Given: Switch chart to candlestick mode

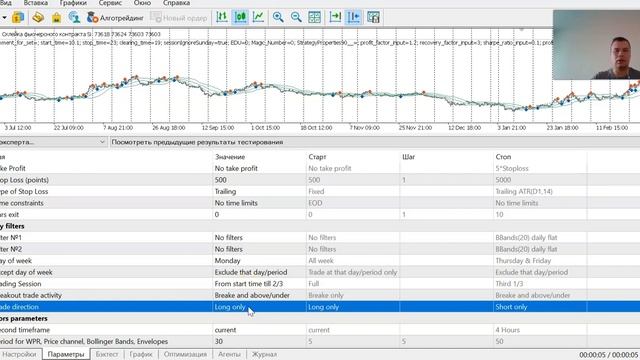Looking at the screenshot, I should click(240, 17).
